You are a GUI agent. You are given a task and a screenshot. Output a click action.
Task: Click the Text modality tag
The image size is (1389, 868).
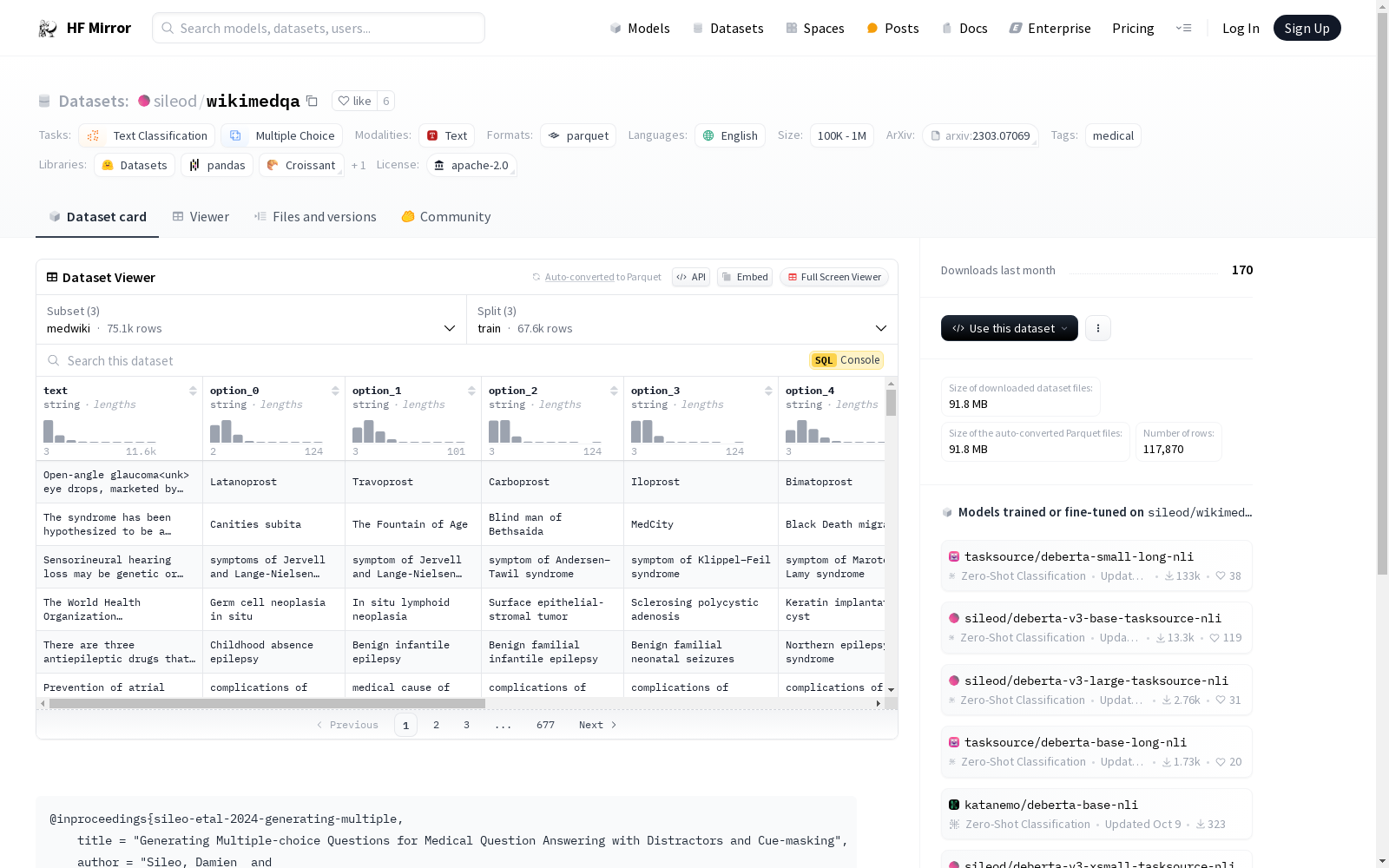point(446,135)
